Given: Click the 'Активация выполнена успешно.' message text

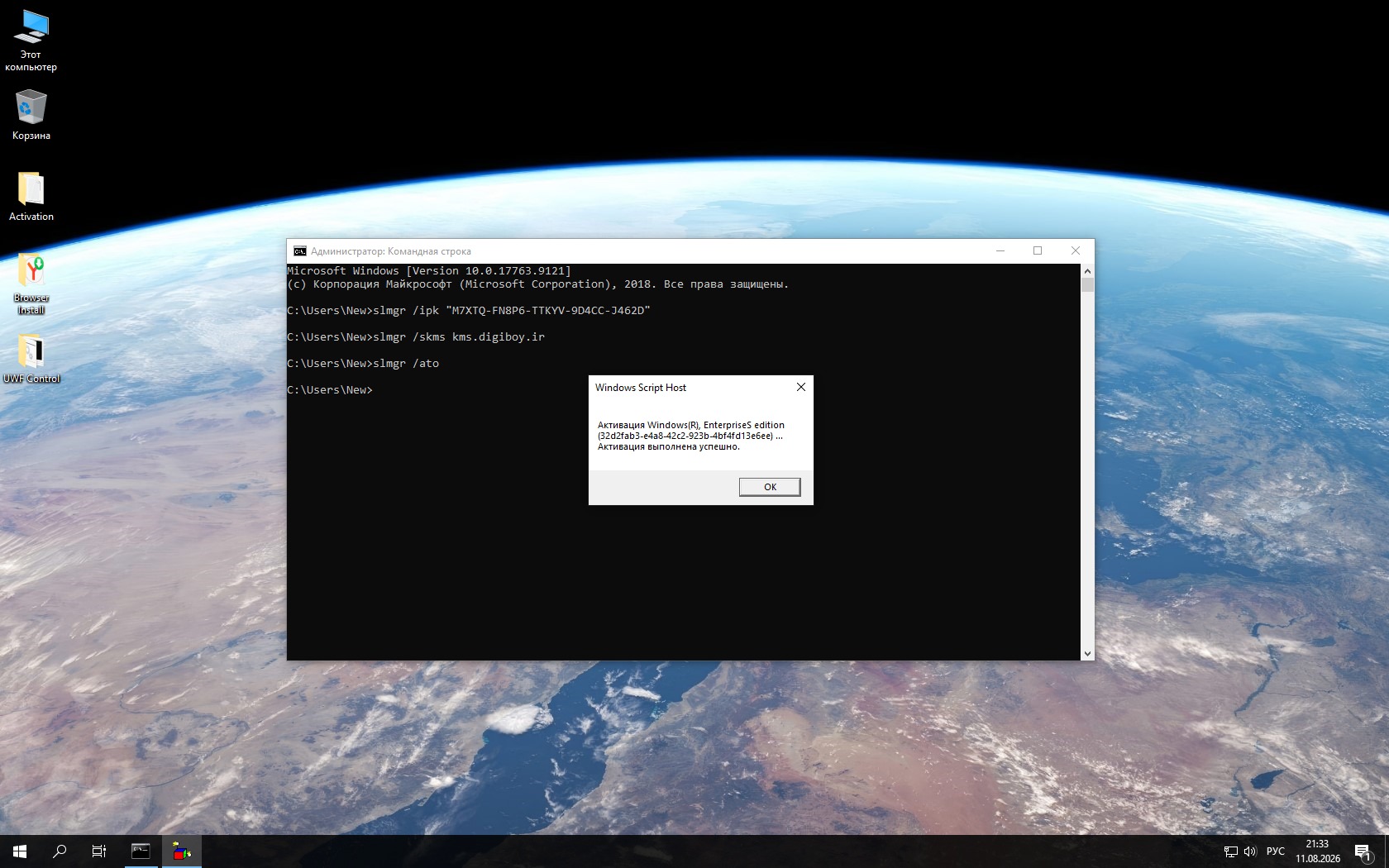Looking at the screenshot, I should click(x=669, y=446).
